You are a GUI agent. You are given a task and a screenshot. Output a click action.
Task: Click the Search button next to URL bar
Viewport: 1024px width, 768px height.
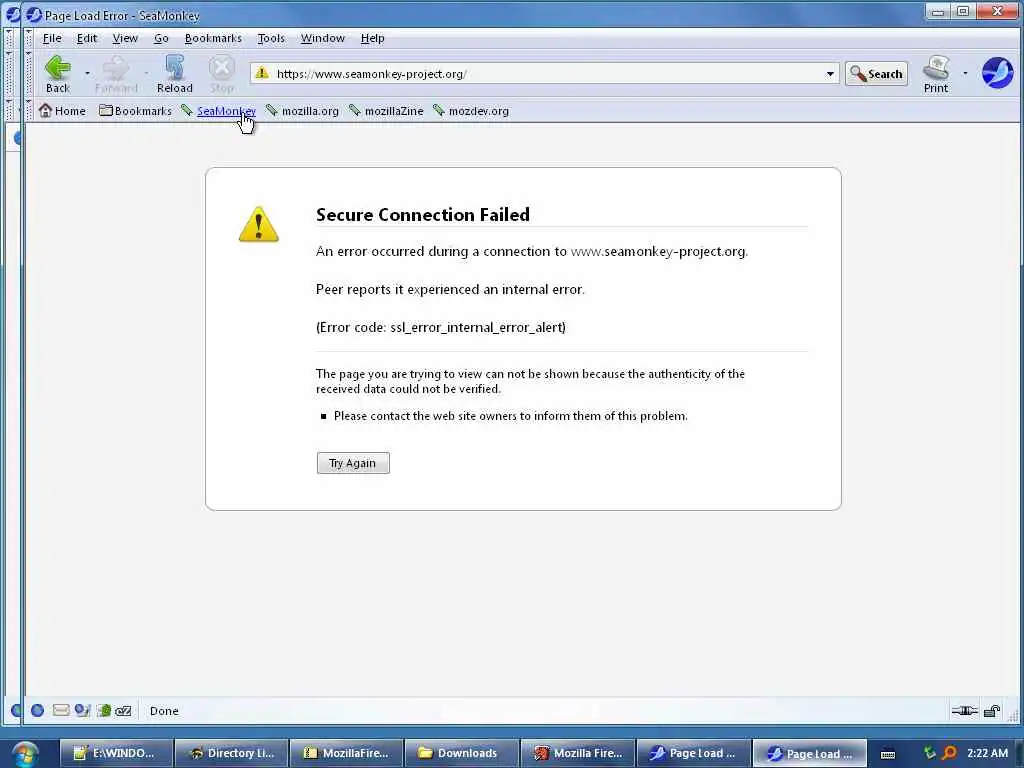(x=876, y=74)
